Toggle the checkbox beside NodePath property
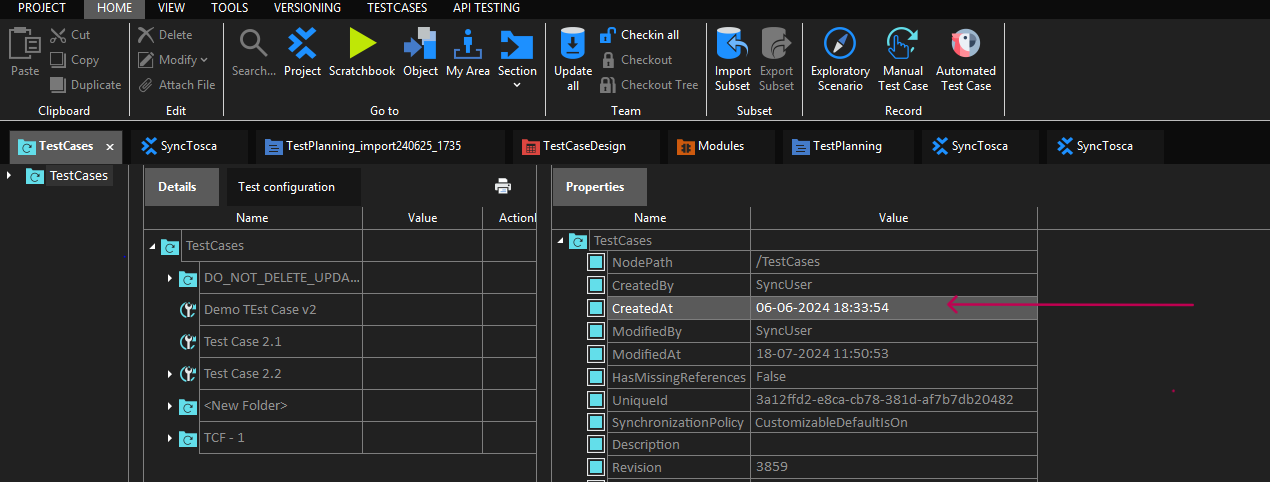 point(596,262)
